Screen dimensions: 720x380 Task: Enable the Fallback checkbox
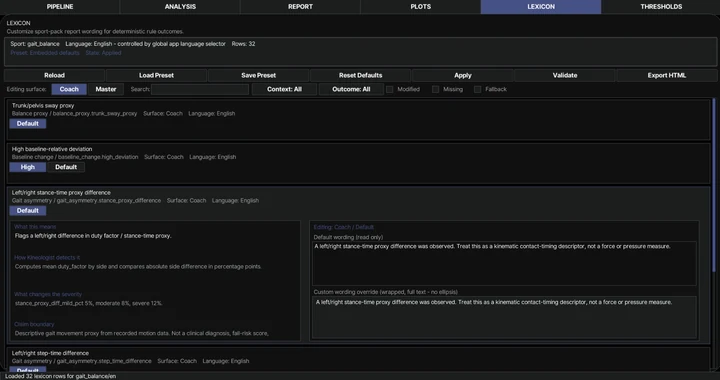coord(478,89)
